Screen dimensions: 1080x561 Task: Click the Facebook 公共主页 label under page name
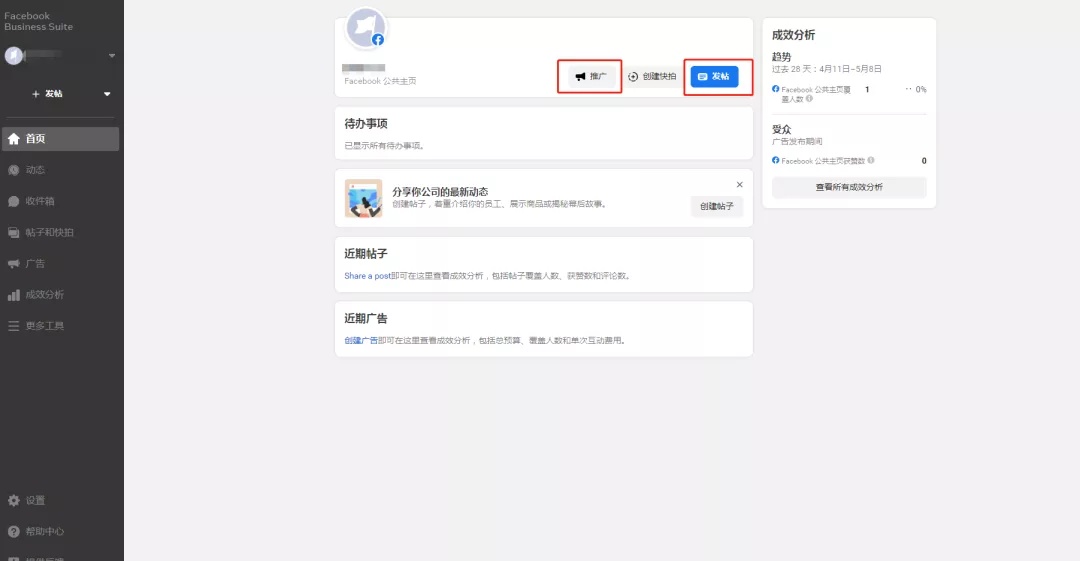(x=380, y=81)
